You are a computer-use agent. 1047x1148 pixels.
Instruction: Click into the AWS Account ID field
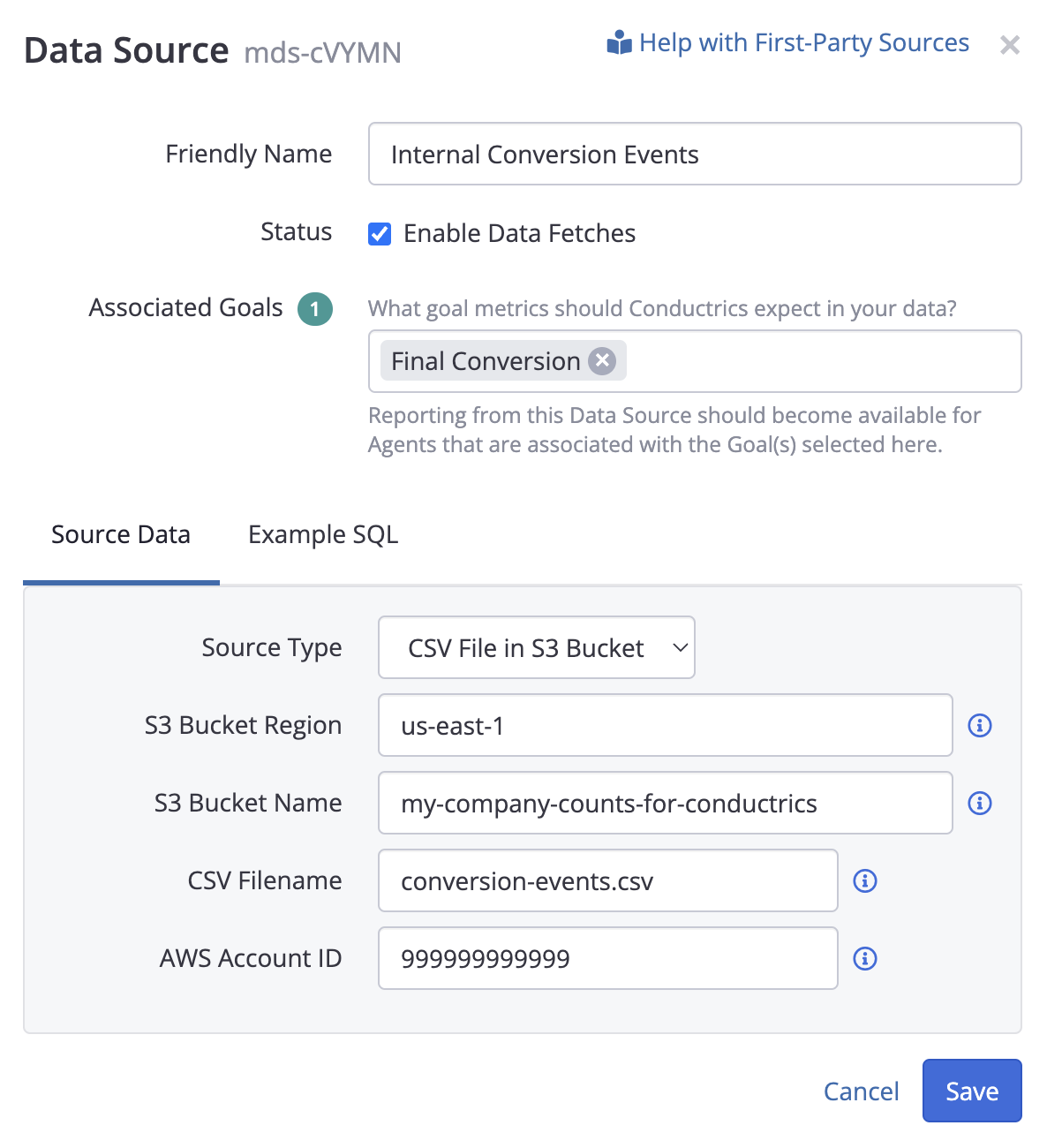(x=607, y=958)
